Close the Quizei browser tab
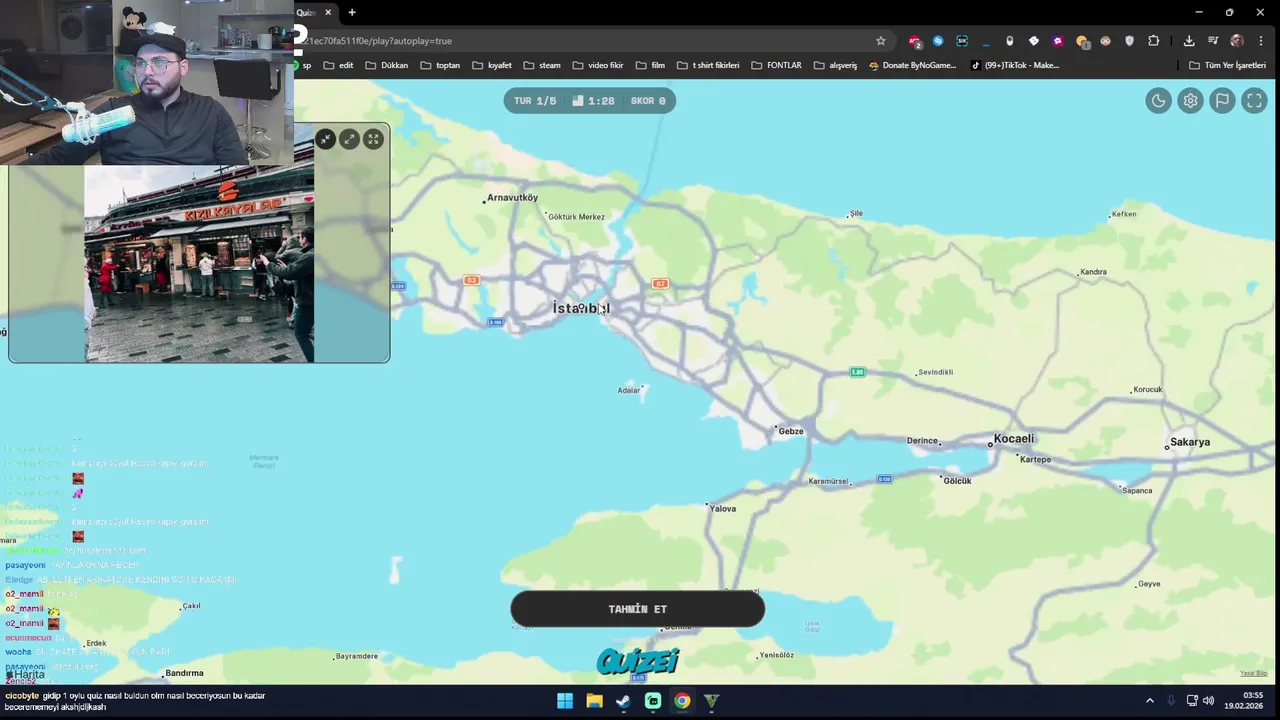 click(x=327, y=12)
